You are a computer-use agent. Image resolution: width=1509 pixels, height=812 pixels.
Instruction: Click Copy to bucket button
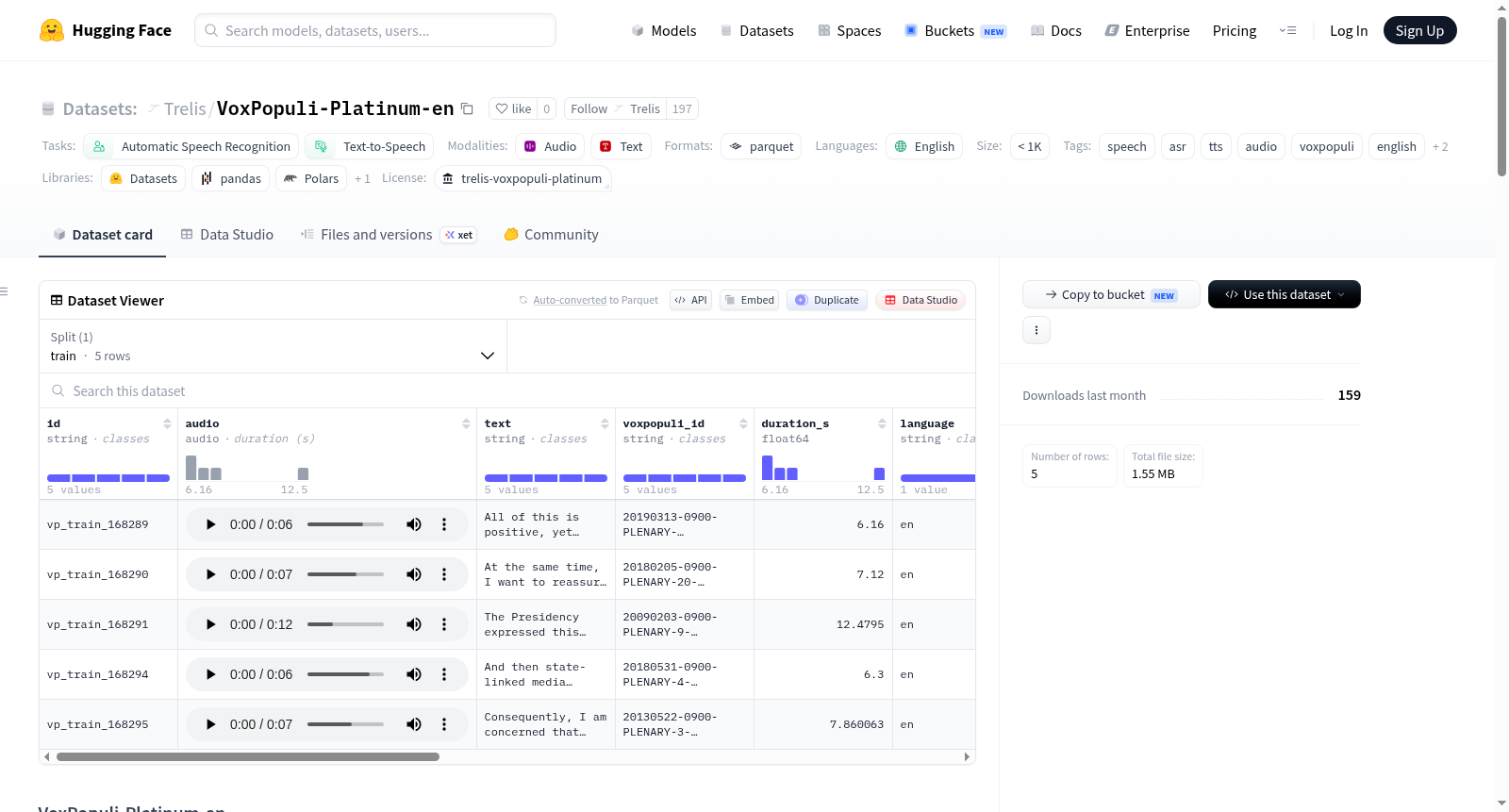[1111, 294]
